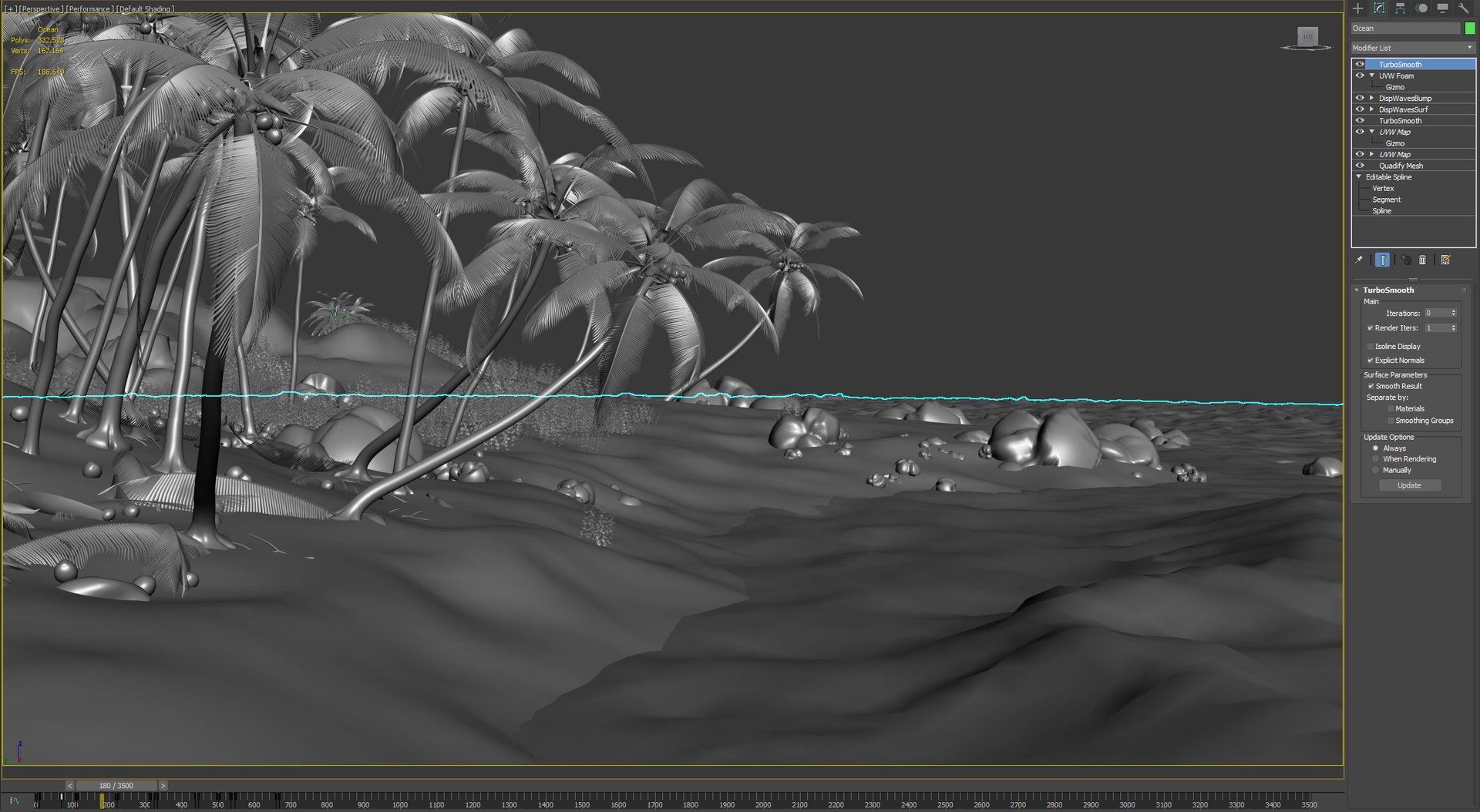Hide the UVW Foam modifier
Viewport: 1480px width, 812px height.
point(1360,75)
